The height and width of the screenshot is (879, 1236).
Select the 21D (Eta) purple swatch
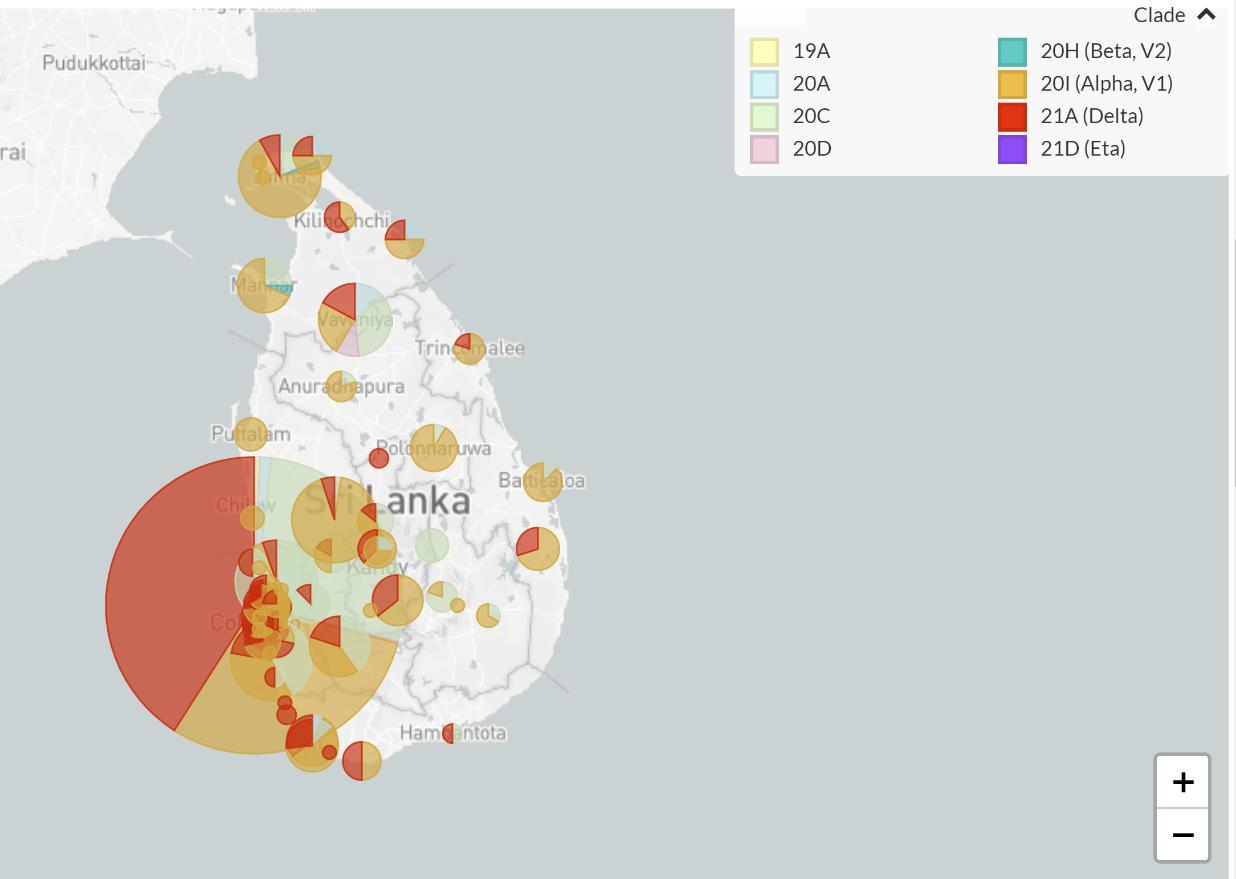tap(1012, 149)
